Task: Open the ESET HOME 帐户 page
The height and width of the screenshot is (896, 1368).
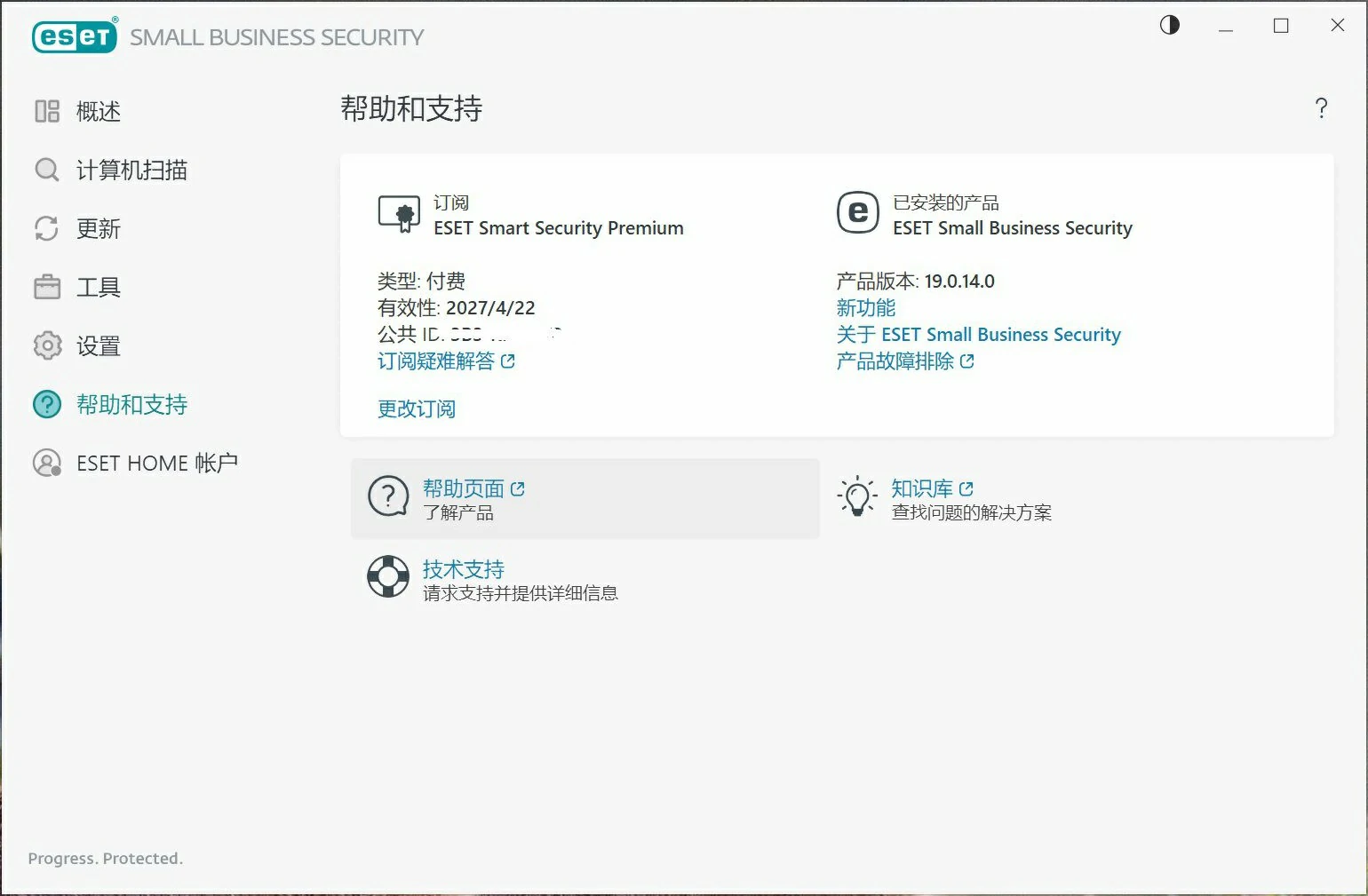Action: point(156,464)
